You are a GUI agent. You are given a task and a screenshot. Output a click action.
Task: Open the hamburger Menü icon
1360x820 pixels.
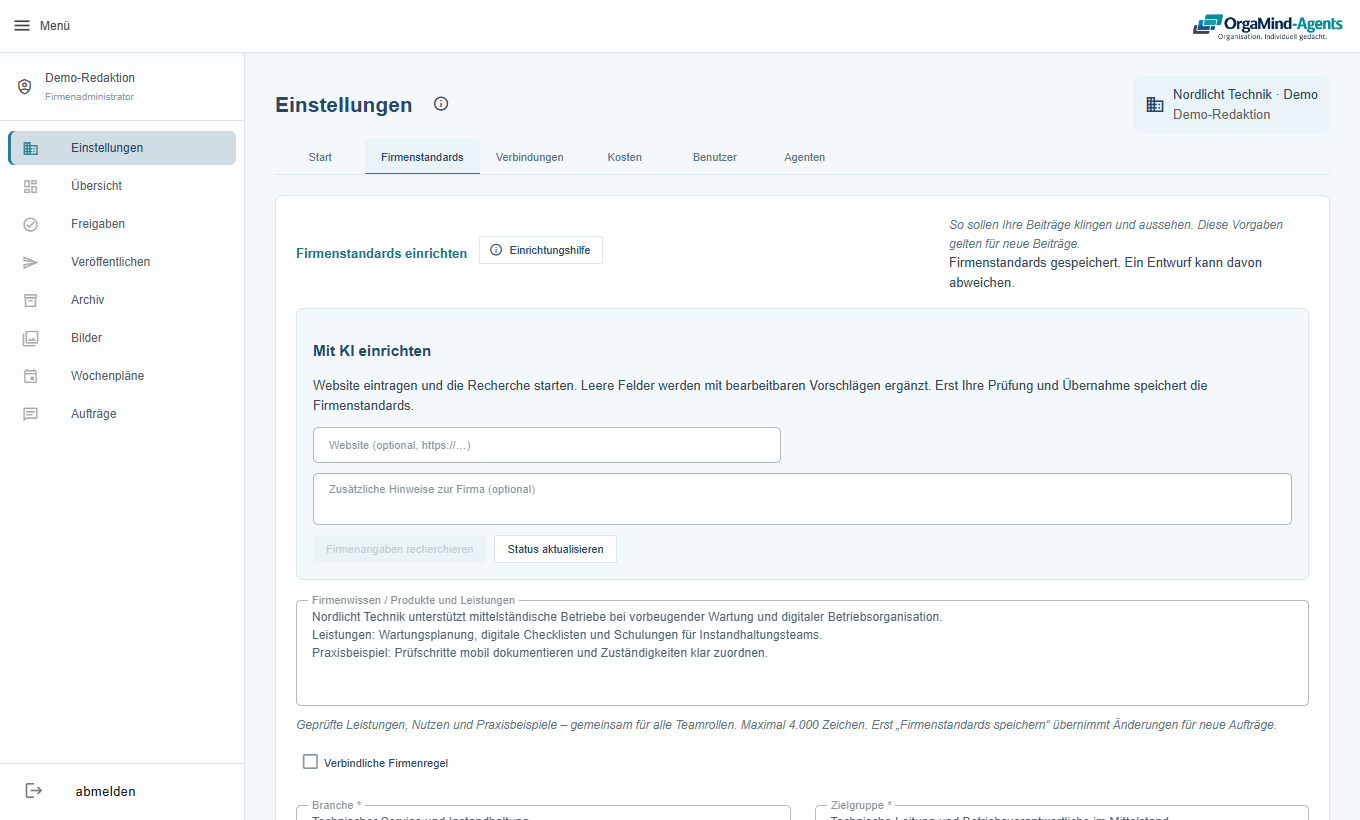coord(22,26)
